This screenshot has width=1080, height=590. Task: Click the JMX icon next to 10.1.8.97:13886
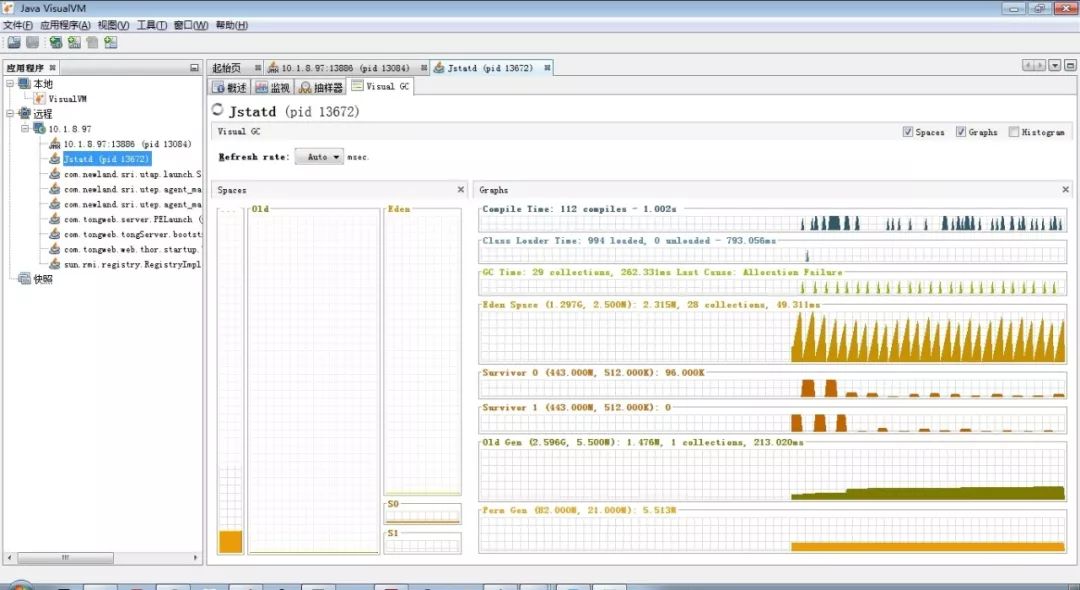coord(54,144)
